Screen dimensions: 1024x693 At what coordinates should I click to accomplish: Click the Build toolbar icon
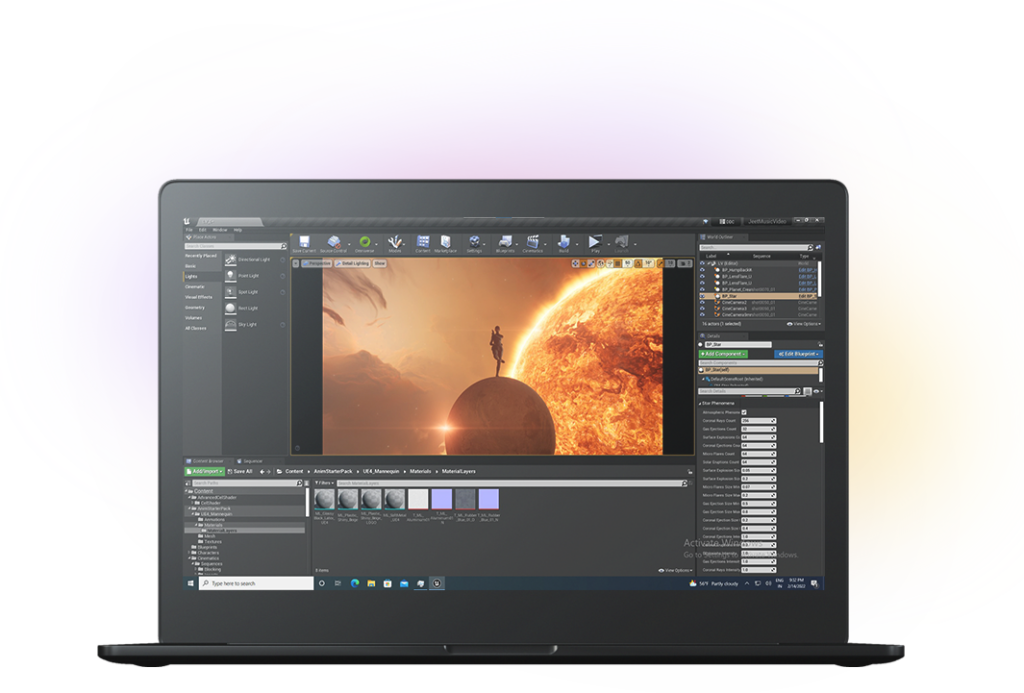pyautogui.click(x=564, y=243)
